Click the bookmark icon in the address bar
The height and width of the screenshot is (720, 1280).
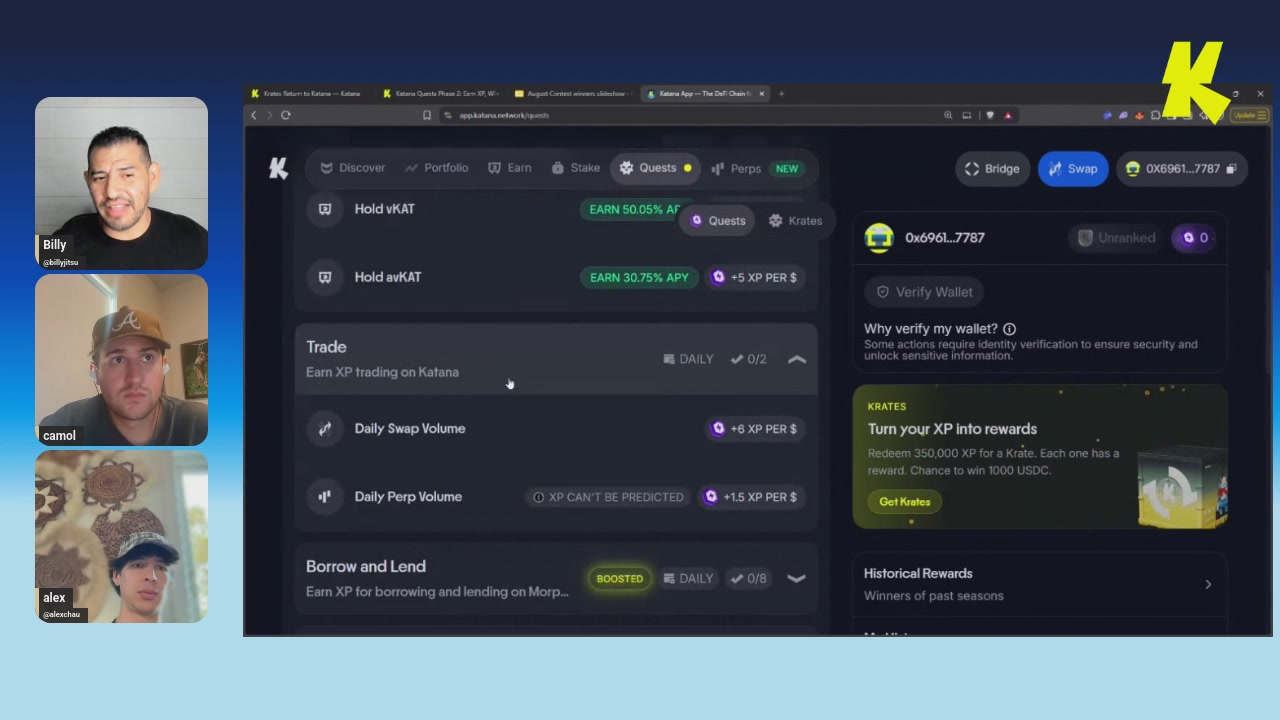coord(427,115)
